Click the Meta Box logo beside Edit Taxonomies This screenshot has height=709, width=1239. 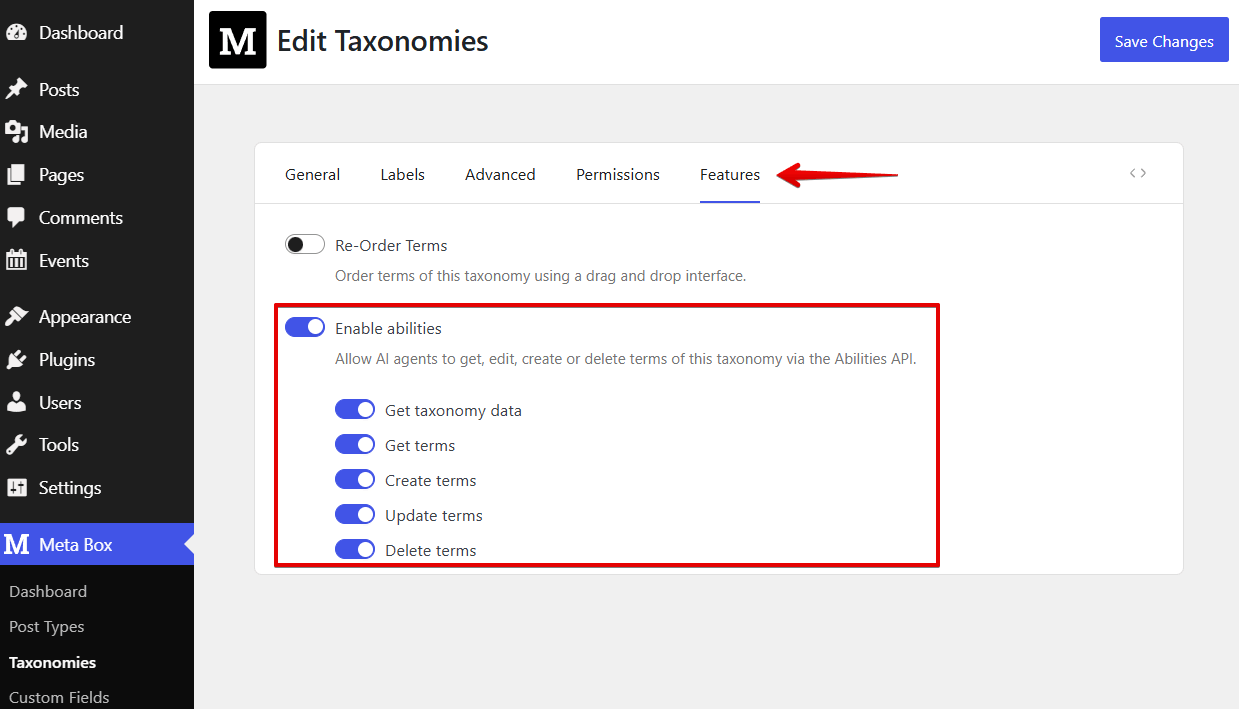tap(238, 40)
